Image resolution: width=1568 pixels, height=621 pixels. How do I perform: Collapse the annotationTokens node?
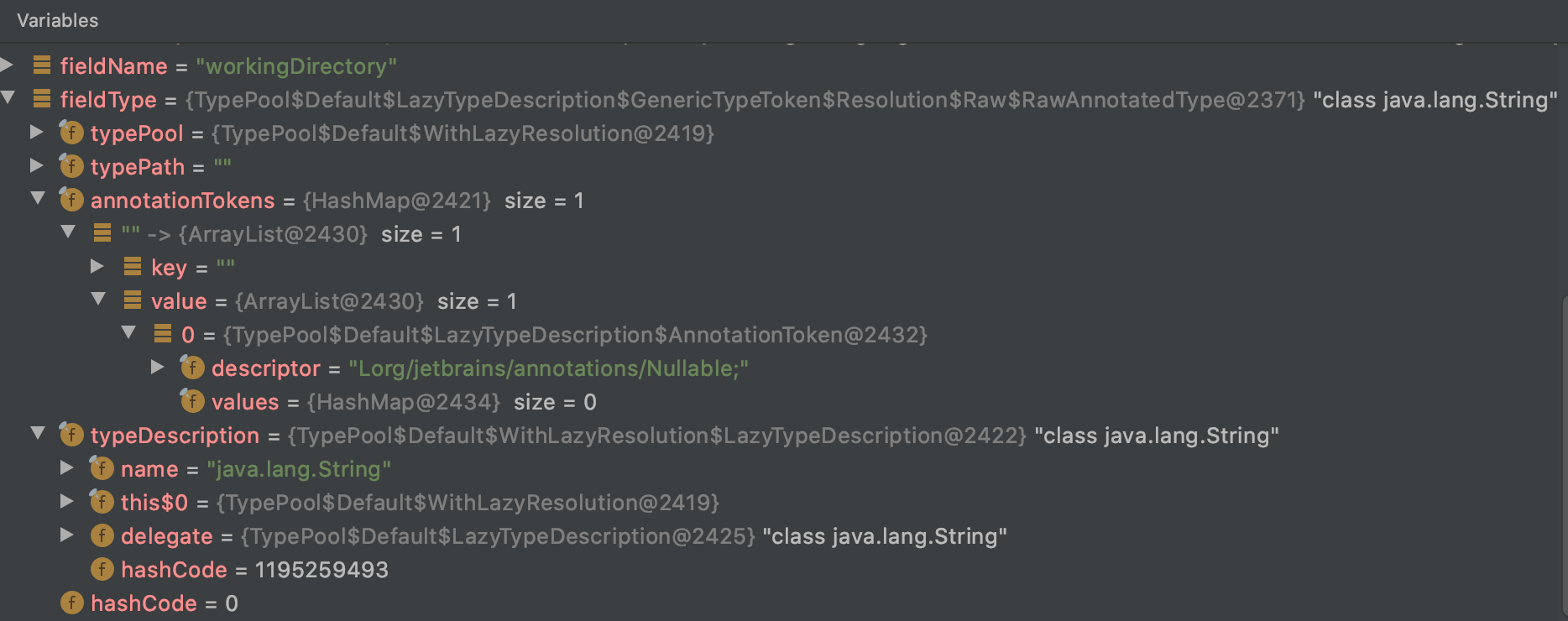coord(37,199)
